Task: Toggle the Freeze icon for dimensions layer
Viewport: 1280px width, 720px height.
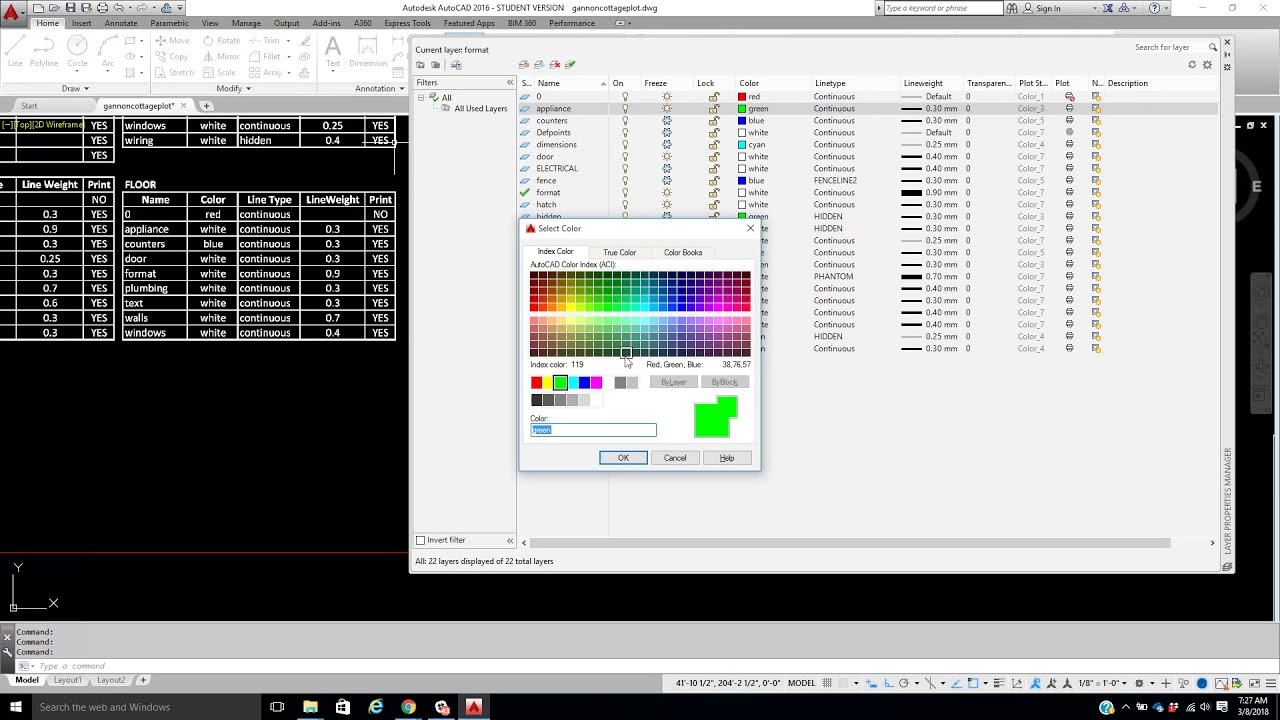Action: pyautogui.click(x=667, y=145)
